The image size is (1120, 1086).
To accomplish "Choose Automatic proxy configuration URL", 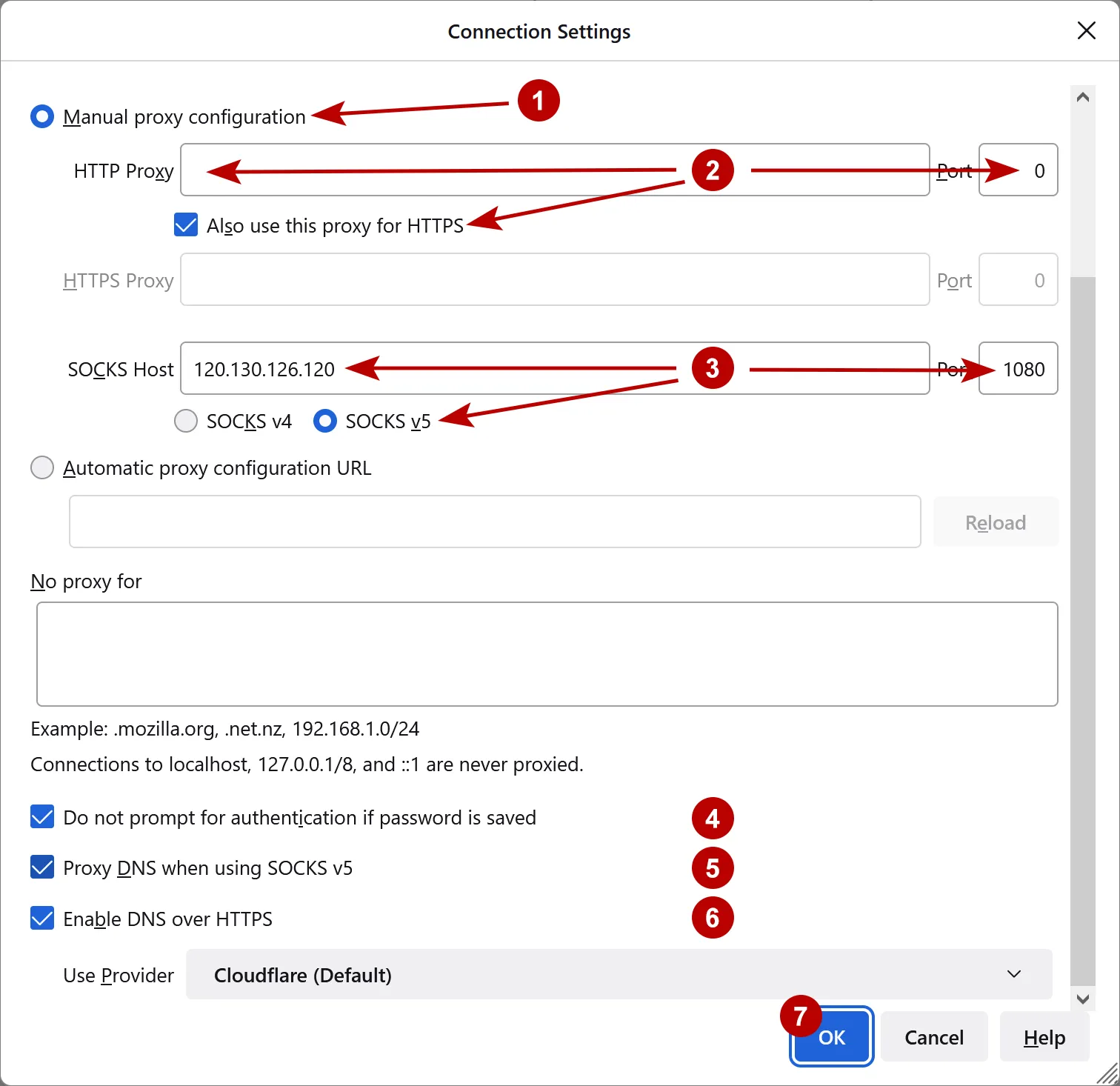I will coord(42,467).
